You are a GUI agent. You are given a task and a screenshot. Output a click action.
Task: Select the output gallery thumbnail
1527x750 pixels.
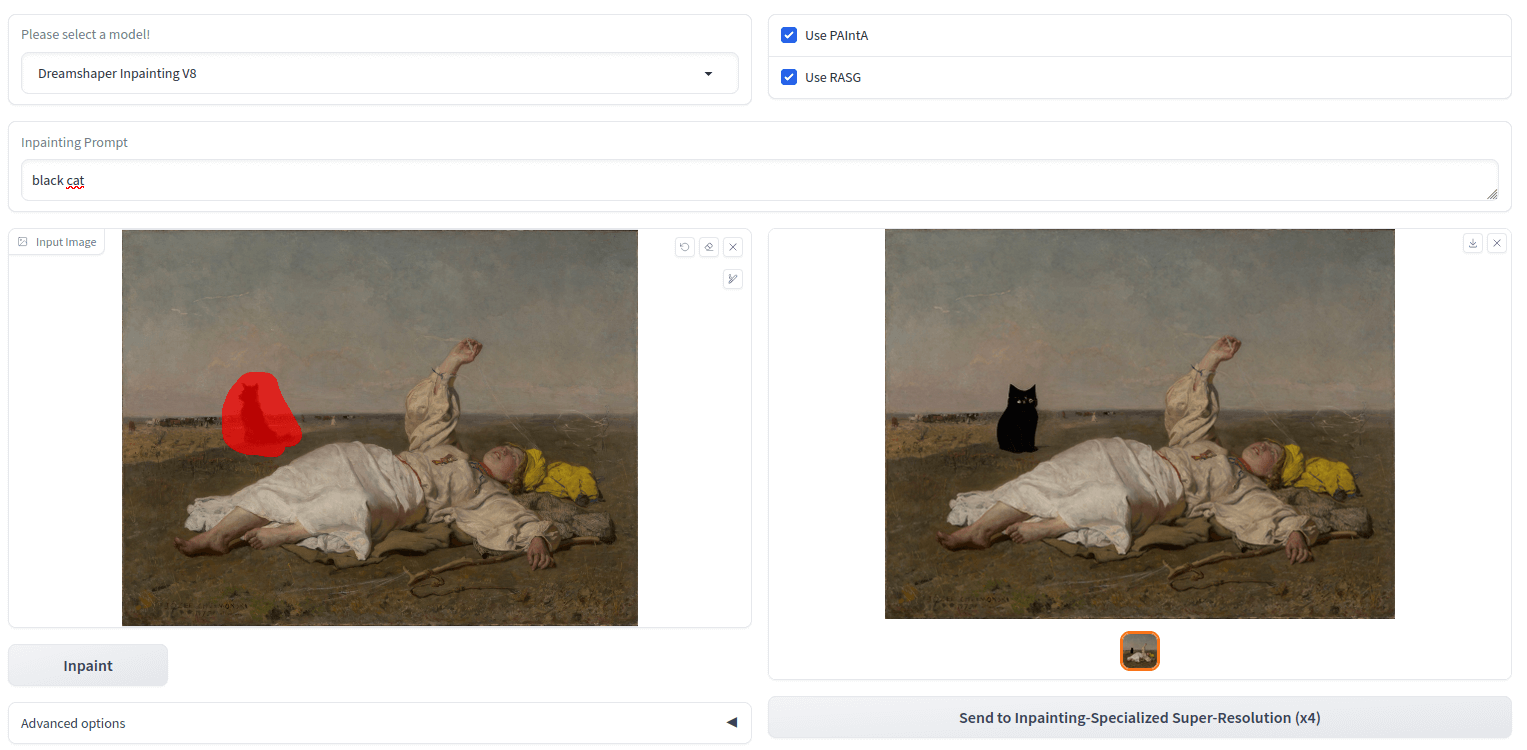1140,651
